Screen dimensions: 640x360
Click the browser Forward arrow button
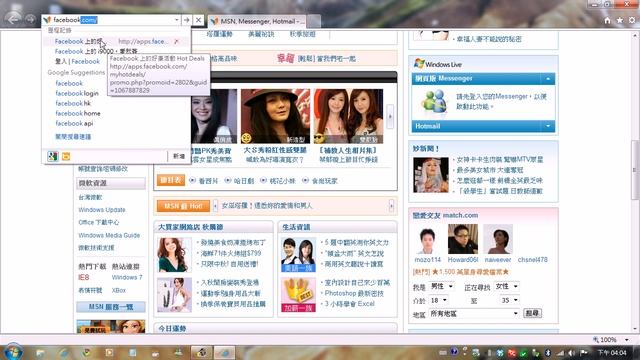tap(30, 19)
